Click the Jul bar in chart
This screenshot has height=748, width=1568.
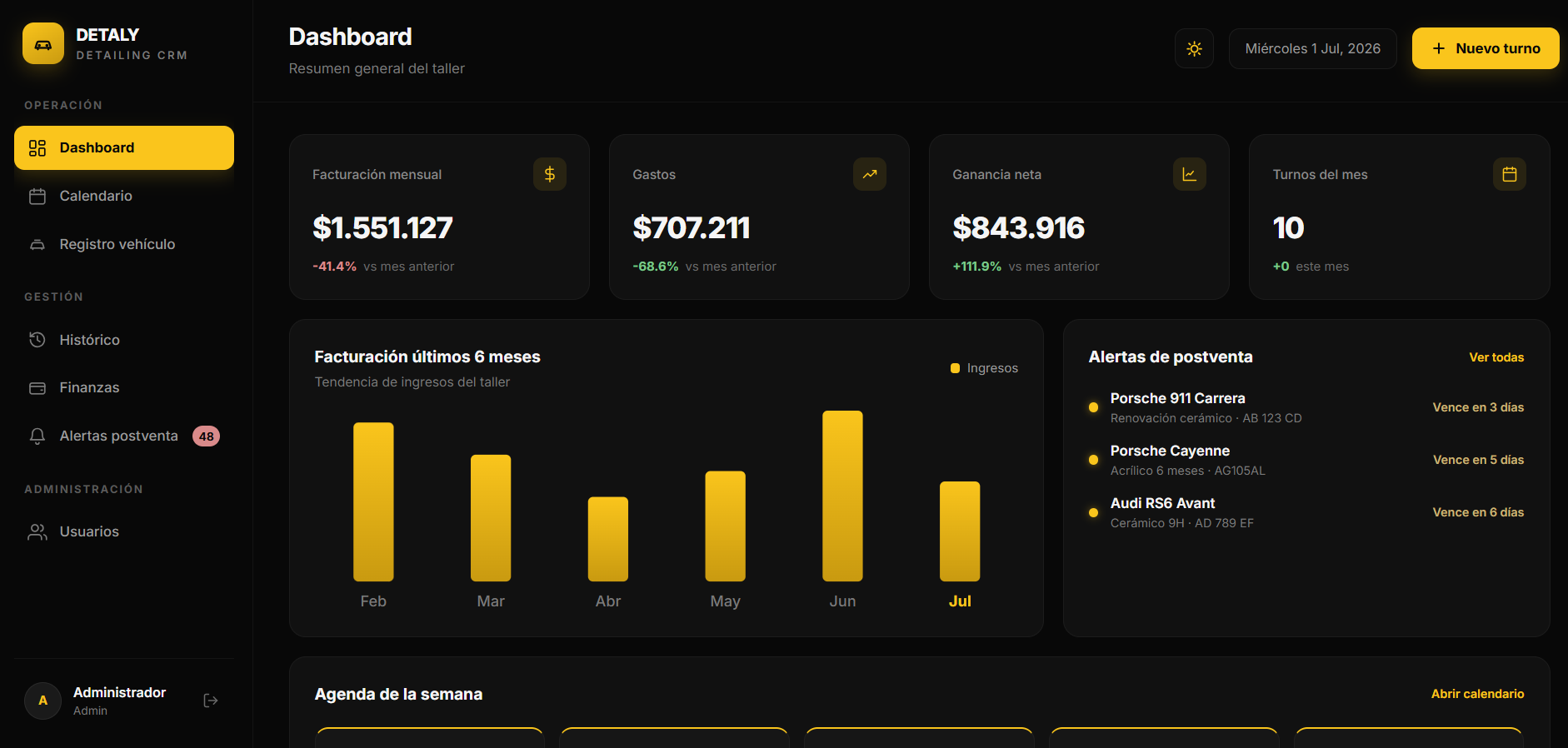click(x=960, y=531)
